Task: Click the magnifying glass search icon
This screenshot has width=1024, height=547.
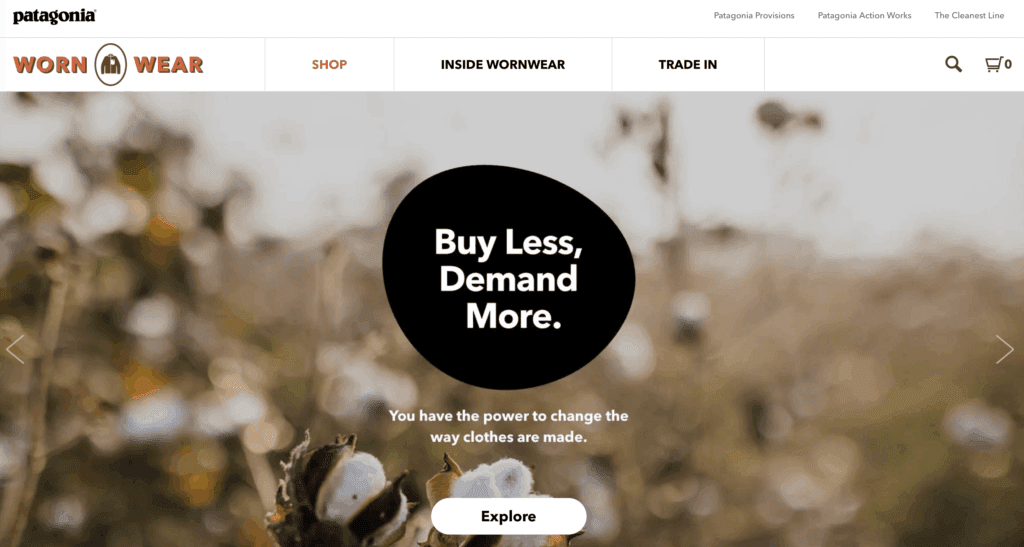Action: click(953, 64)
